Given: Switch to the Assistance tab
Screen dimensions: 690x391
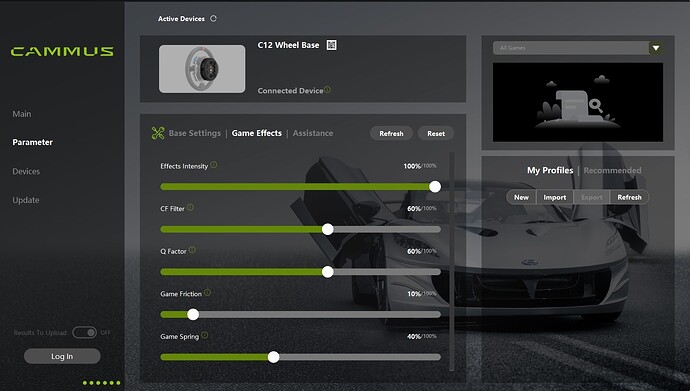Looking at the screenshot, I should coord(313,133).
